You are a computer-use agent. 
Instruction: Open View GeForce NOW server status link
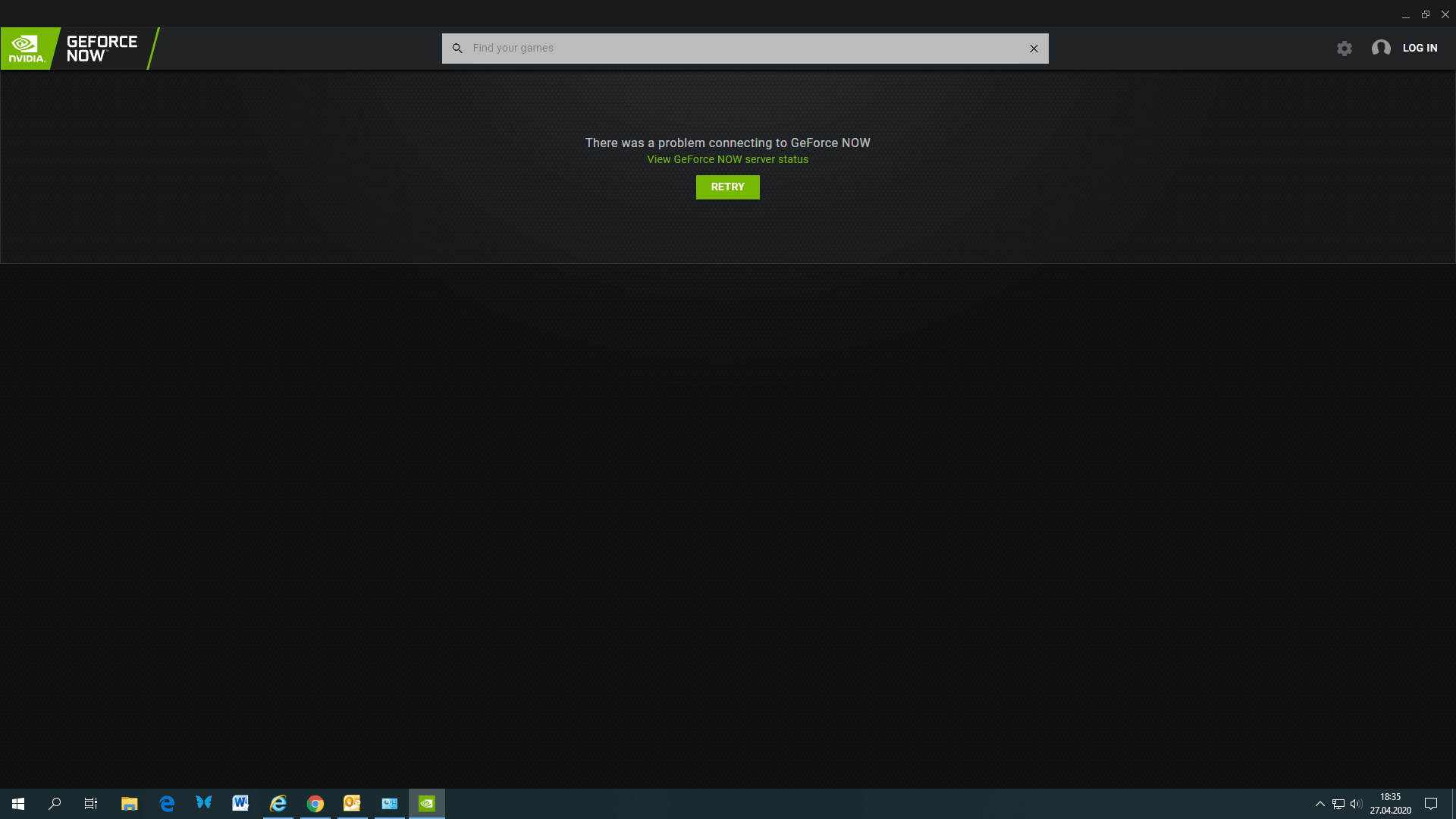[x=727, y=160]
